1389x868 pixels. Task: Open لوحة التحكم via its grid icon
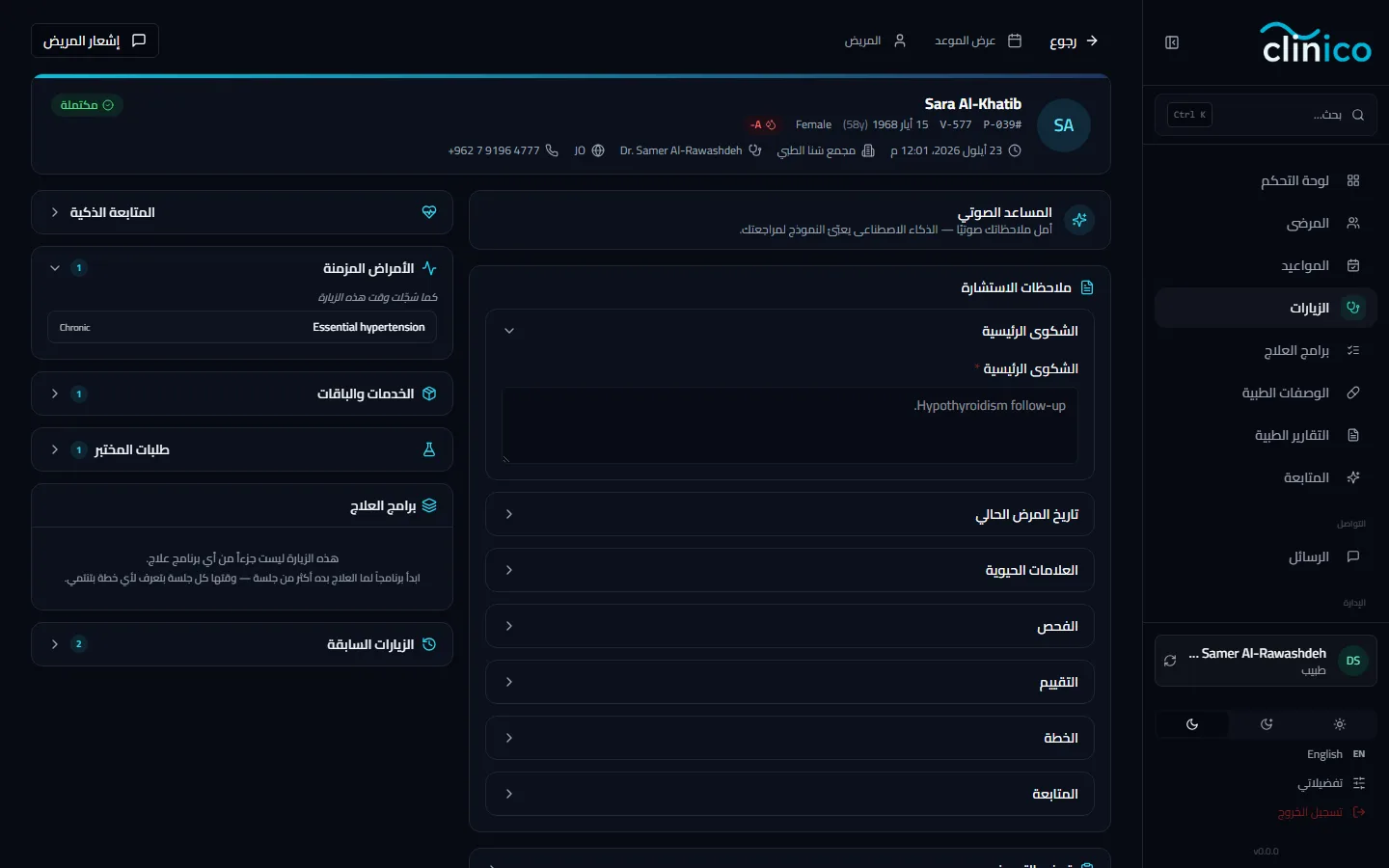pos(1353,180)
